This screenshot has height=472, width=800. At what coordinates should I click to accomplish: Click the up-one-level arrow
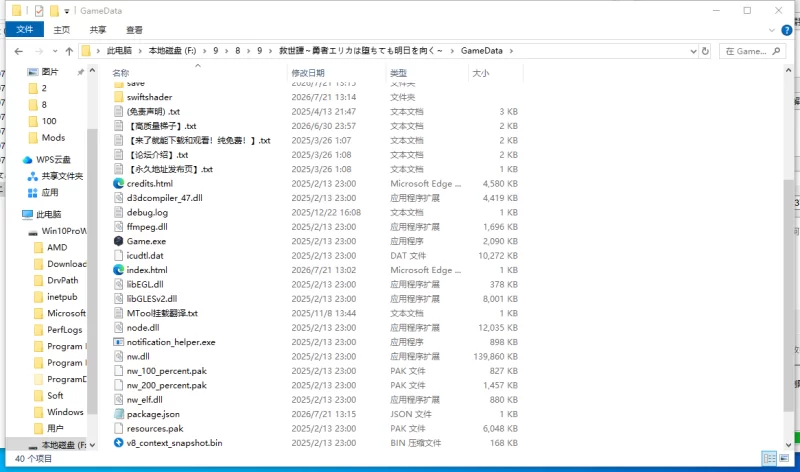tap(69, 51)
